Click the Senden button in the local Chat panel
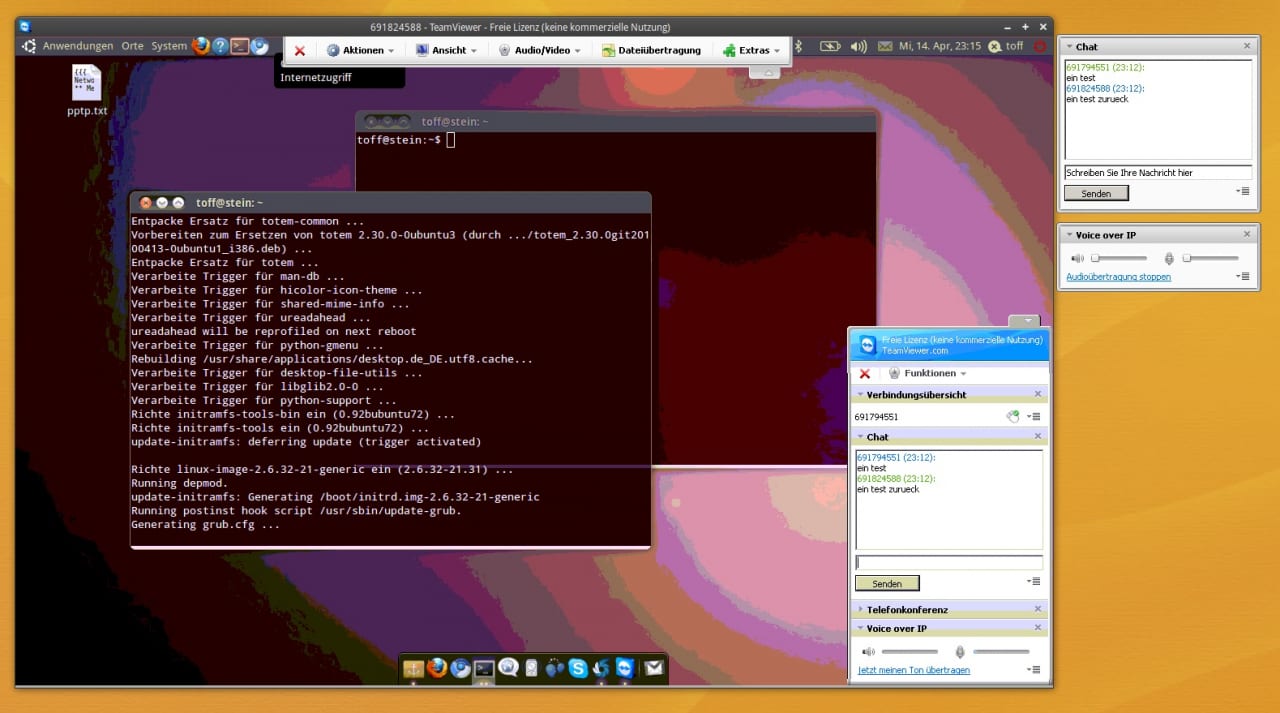 click(x=1096, y=193)
